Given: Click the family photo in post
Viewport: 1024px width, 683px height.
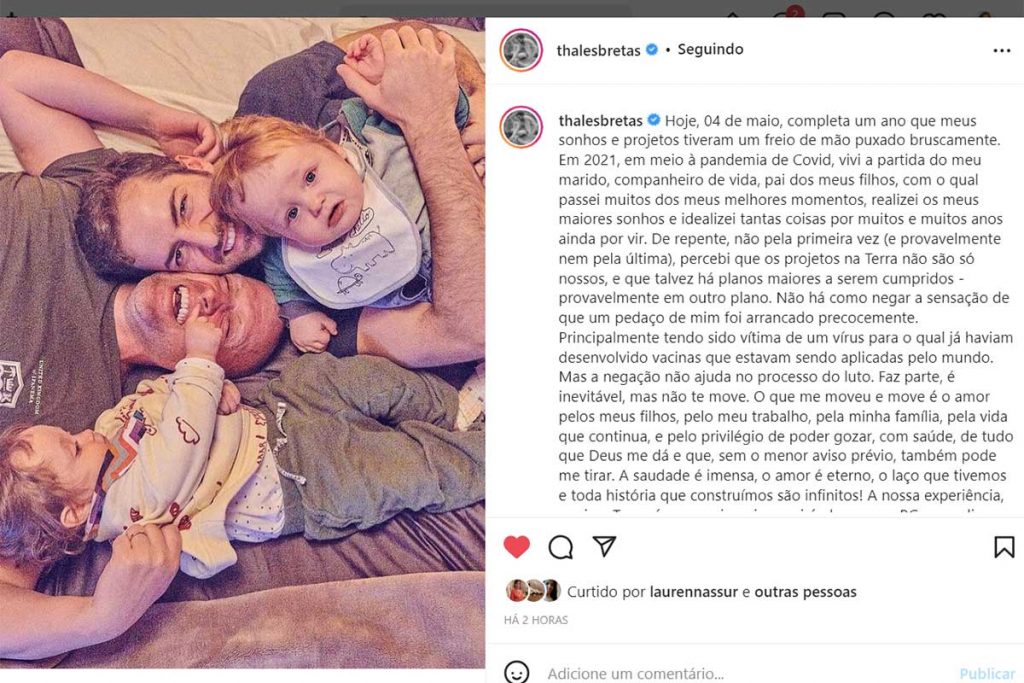Looking at the screenshot, I should 242,343.
